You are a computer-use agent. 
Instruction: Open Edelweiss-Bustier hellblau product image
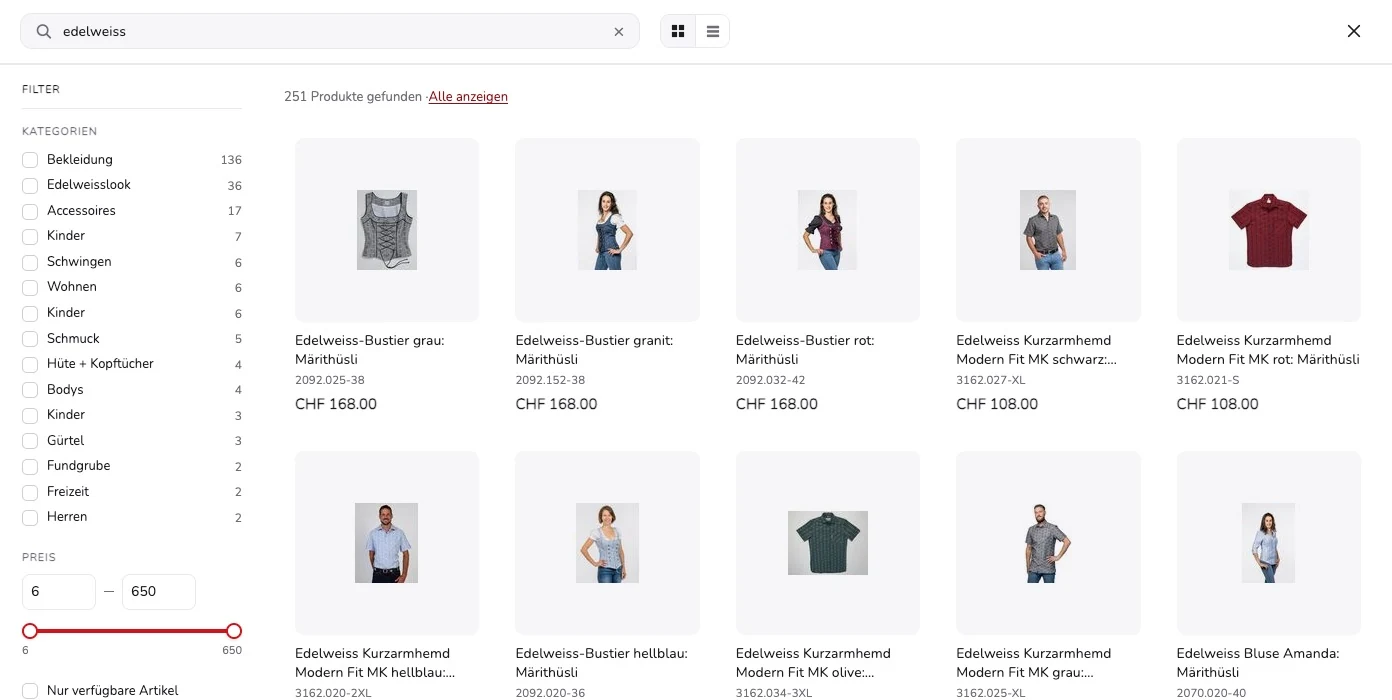point(607,543)
